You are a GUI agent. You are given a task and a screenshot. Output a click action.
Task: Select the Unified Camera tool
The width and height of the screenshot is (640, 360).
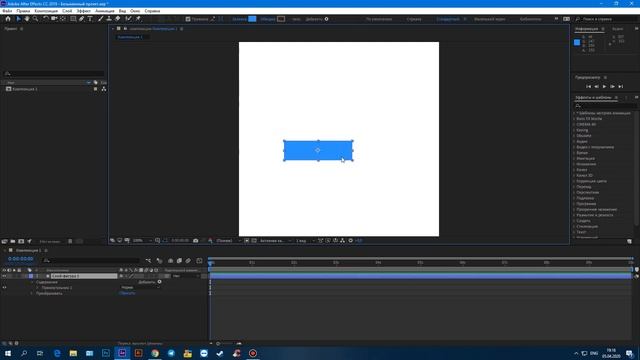coord(54,19)
